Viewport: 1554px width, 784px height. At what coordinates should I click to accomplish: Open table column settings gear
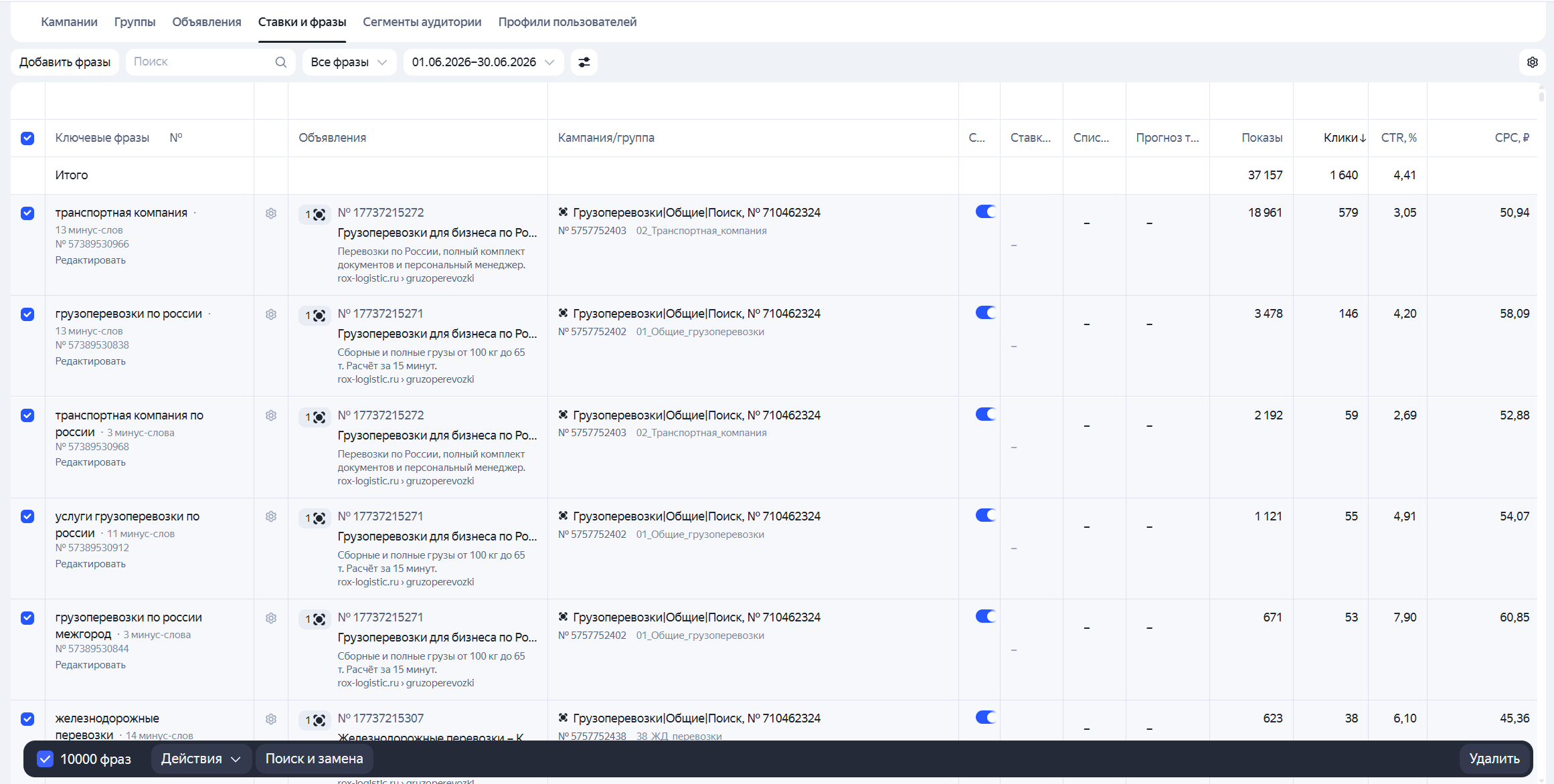coord(1532,62)
